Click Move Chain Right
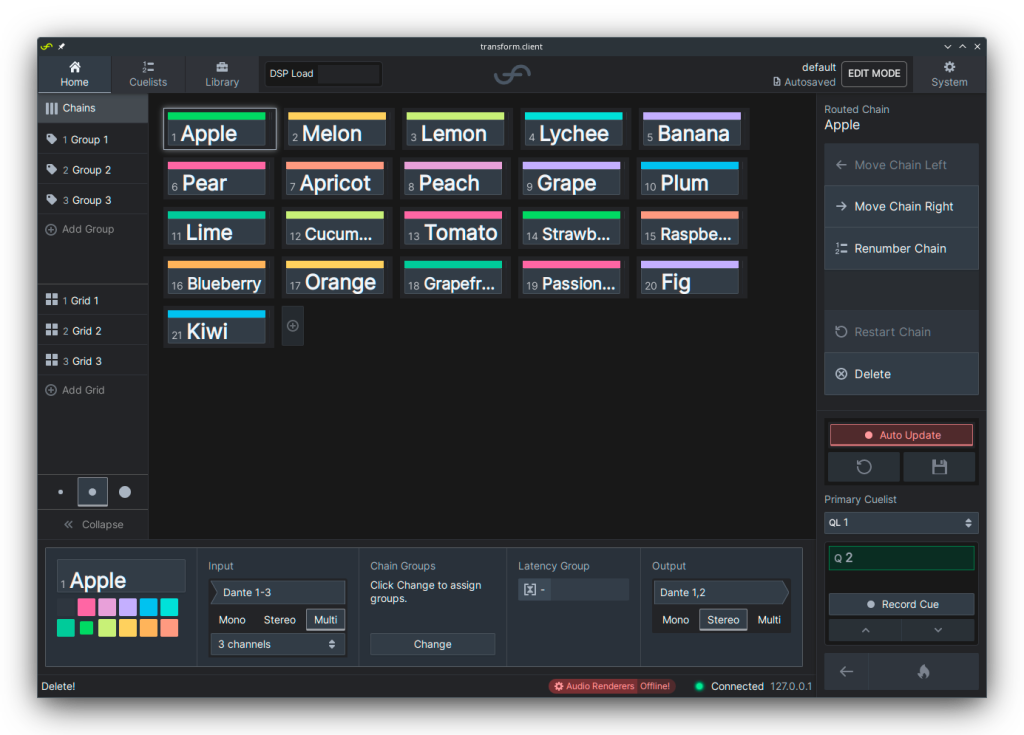The image size is (1024, 735). pos(901,206)
